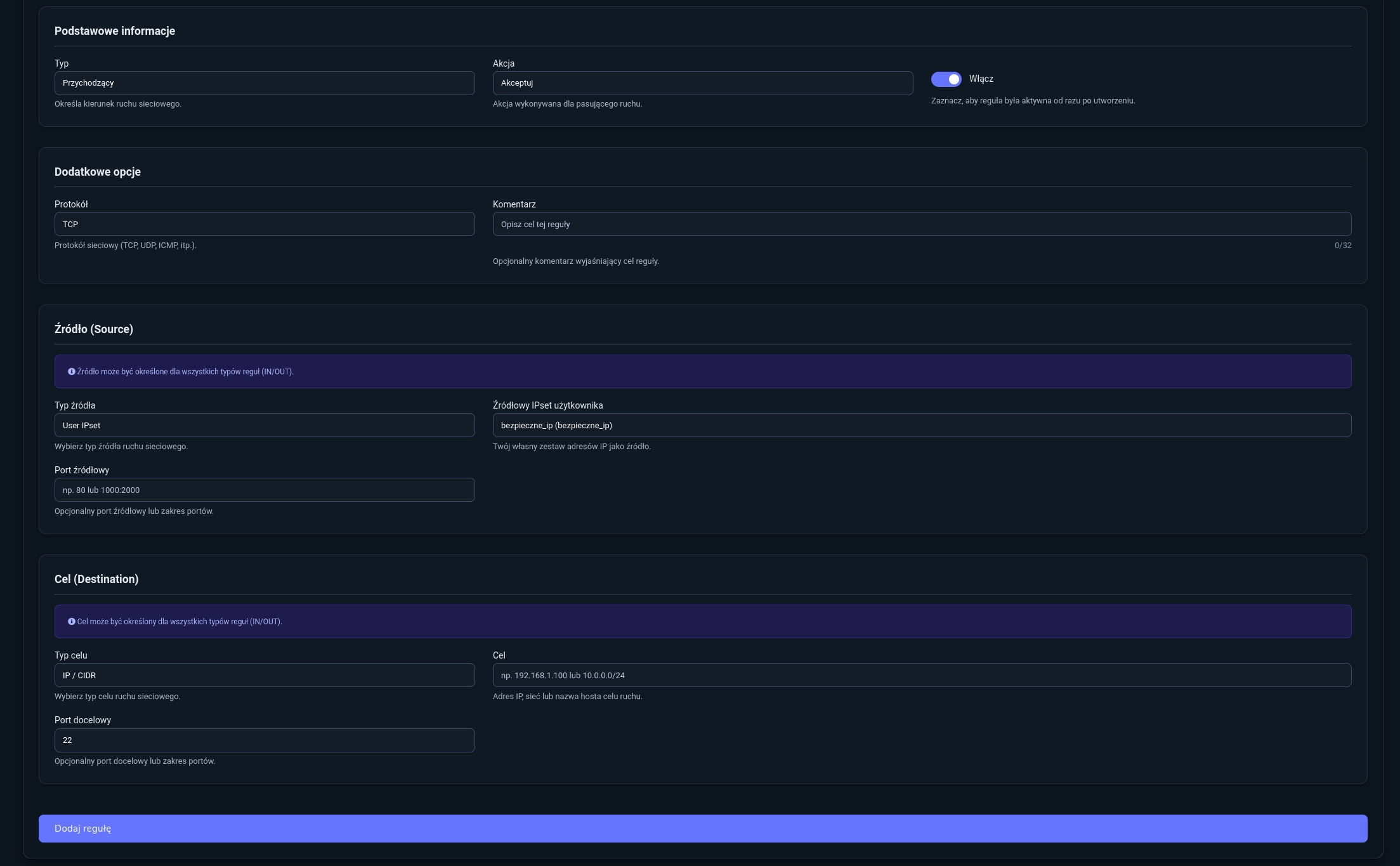Screen dimensions: 1400x866
Task: Click info icon in Cel notice
Action: (x=72, y=622)
